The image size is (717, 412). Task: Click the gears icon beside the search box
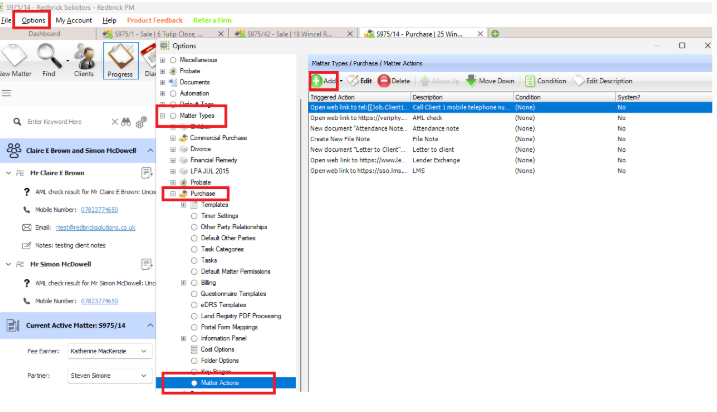coord(141,122)
